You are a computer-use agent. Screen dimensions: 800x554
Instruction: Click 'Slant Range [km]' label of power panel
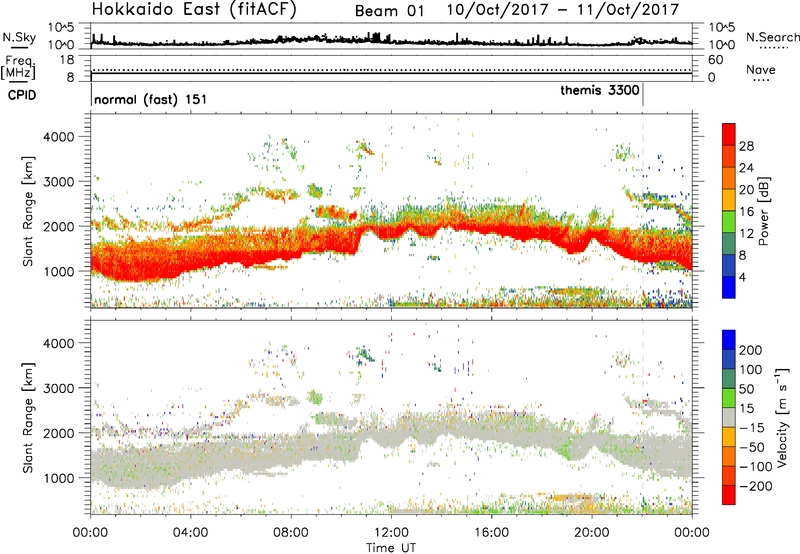29,211
